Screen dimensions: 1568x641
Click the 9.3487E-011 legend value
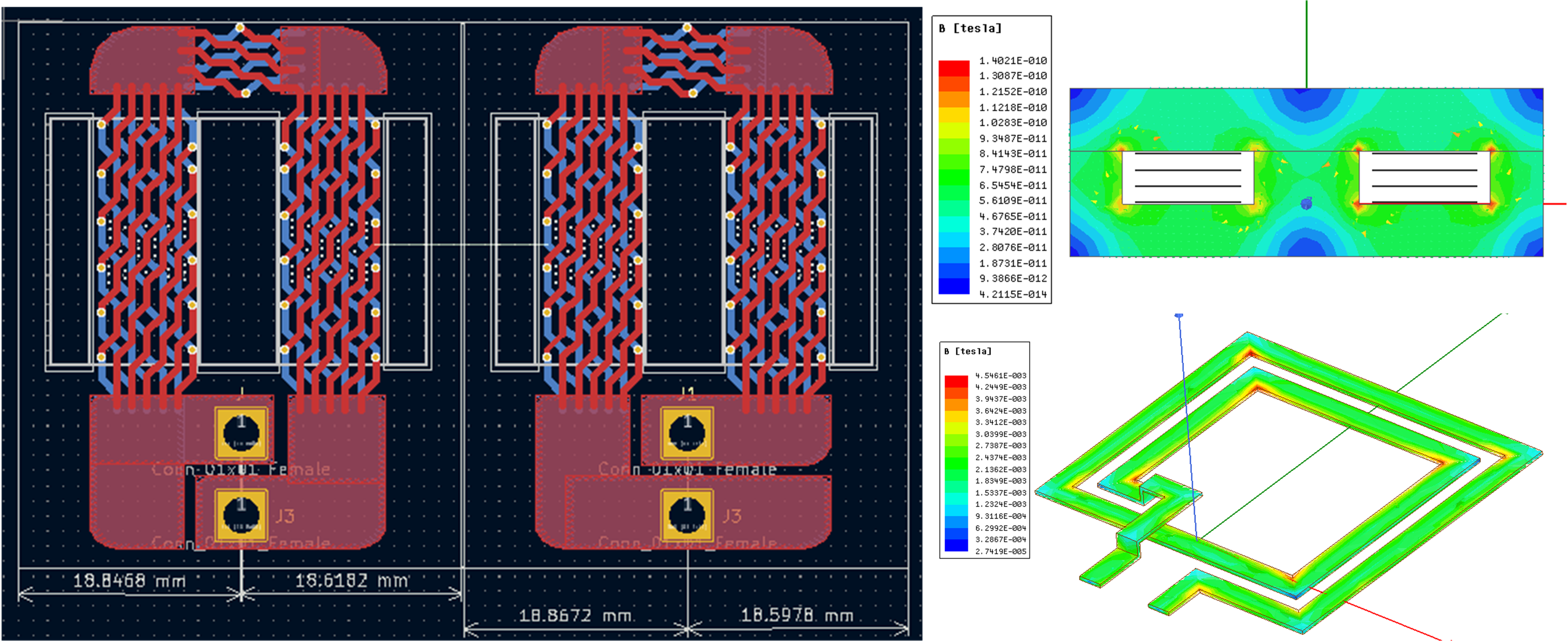click(x=1013, y=138)
